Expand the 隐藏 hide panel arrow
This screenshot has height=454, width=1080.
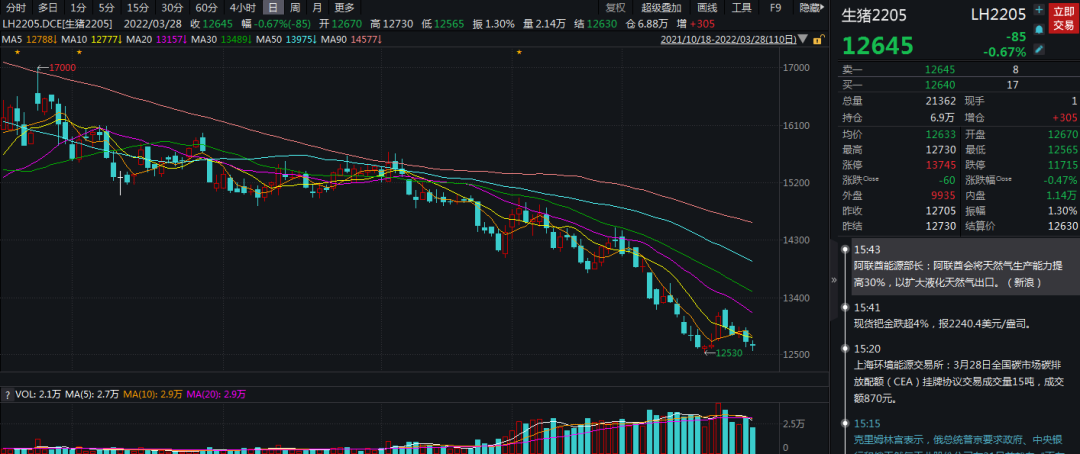point(812,8)
